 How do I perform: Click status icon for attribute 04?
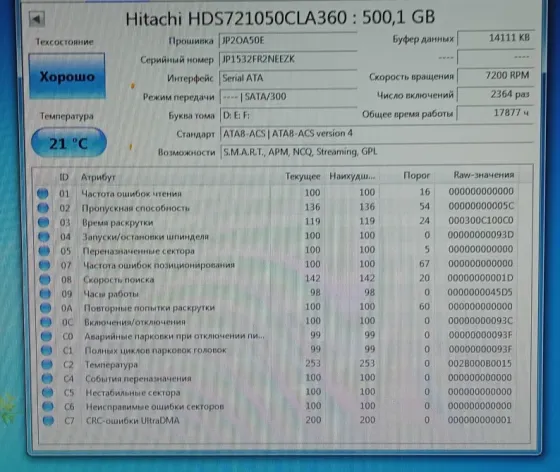point(44,236)
